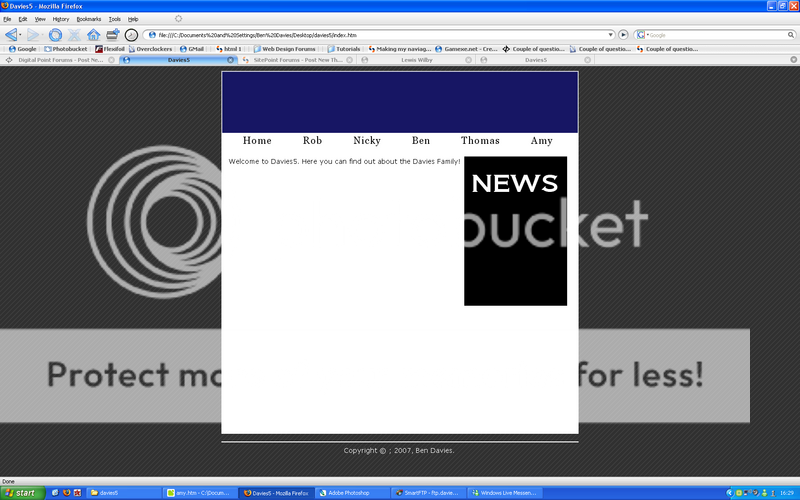800x500 pixels.
Task: Go to the Home page icon
Action: pyautogui.click(x=93, y=35)
